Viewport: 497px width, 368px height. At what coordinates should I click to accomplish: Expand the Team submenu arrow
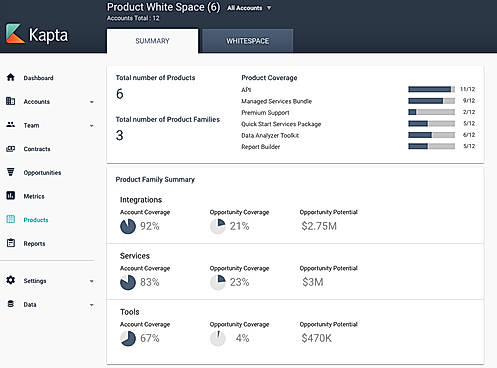(92, 126)
